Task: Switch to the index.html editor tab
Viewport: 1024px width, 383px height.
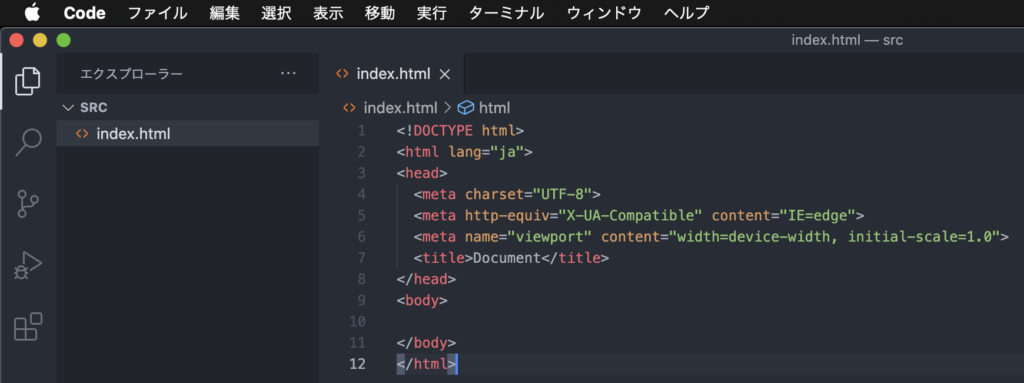Action: (392, 75)
